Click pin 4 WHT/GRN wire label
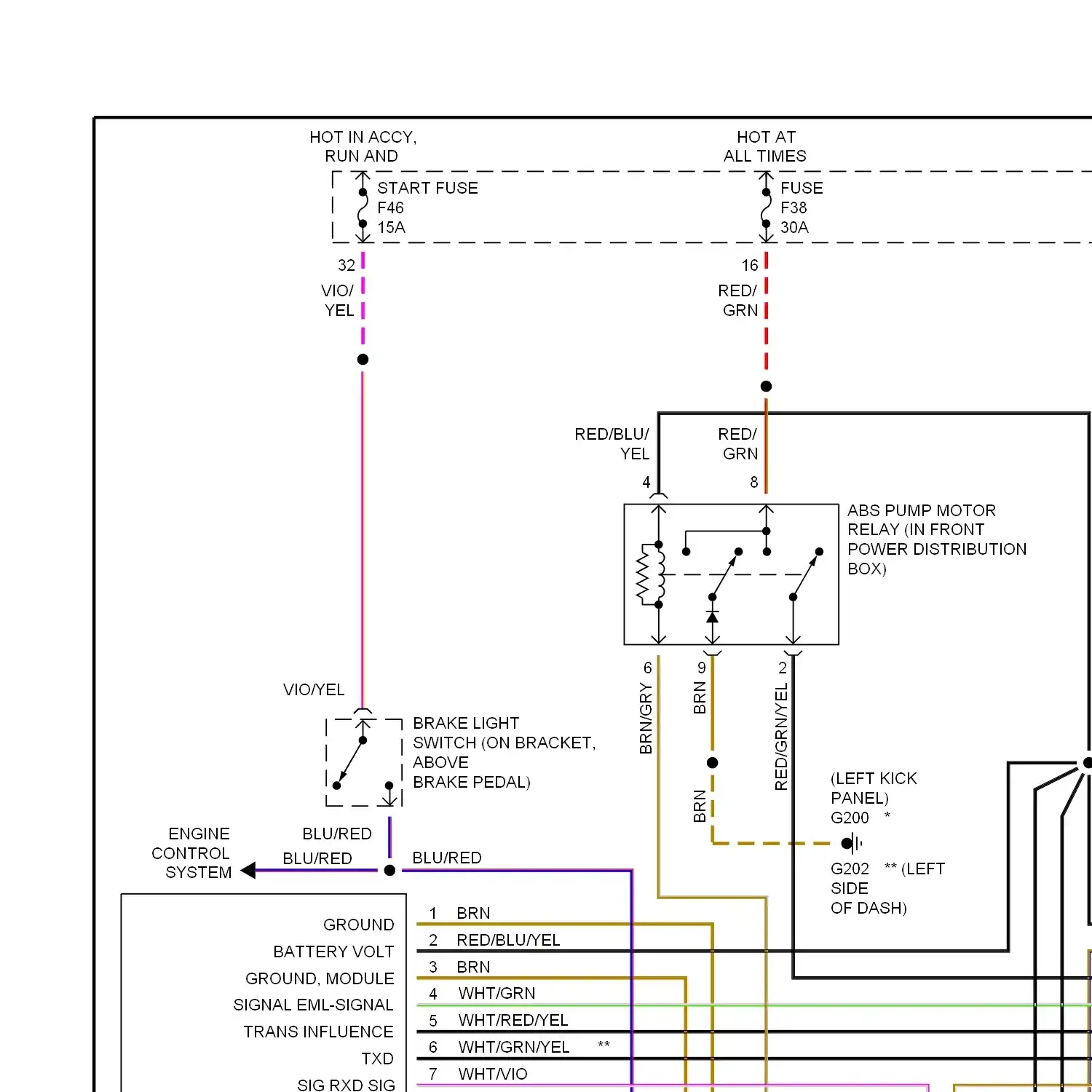This screenshot has height=1092, width=1092. click(x=496, y=993)
